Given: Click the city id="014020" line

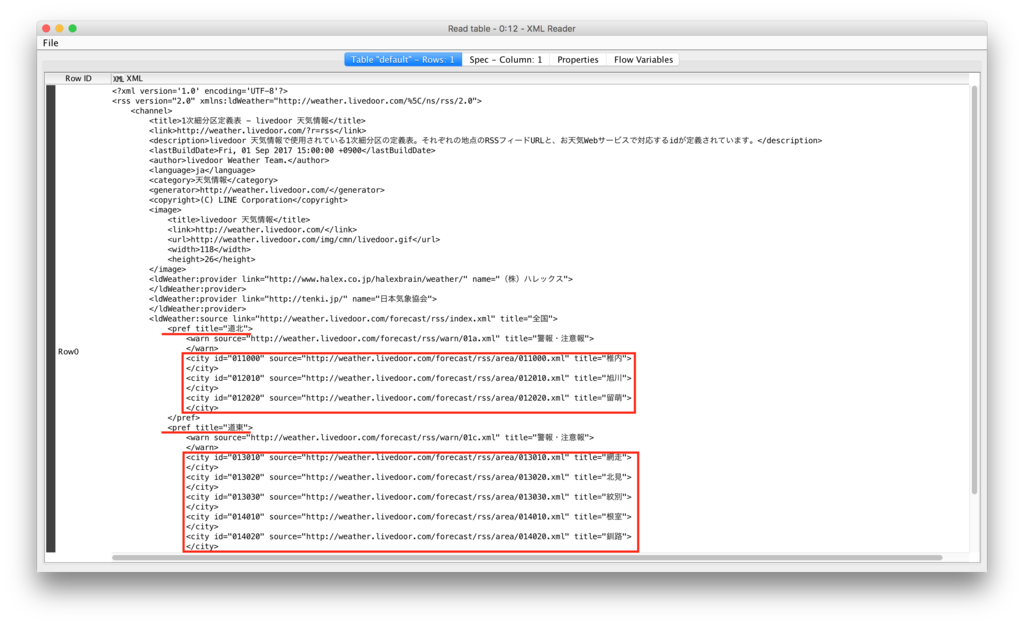Looking at the screenshot, I should point(409,536).
